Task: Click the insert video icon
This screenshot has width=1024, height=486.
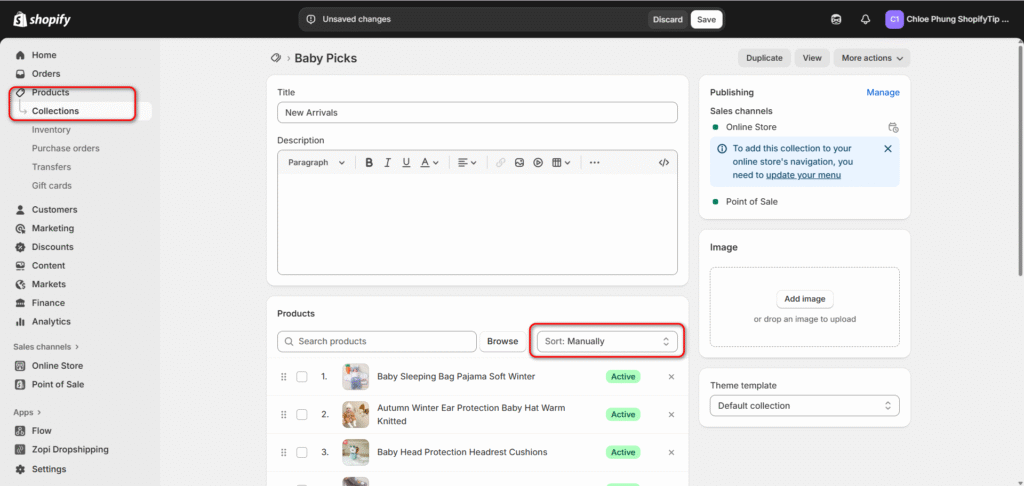Action: point(538,162)
